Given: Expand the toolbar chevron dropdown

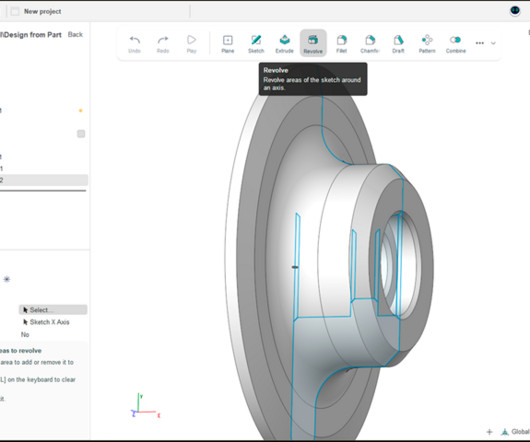Looking at the screenshot, I should (x=493, y=43).
